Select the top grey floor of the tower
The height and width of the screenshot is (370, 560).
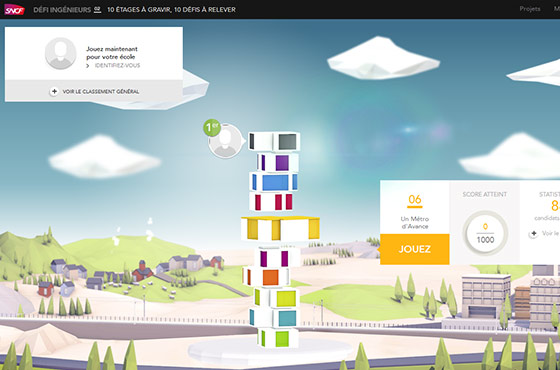pyautogui.click(x=274, y=142)
